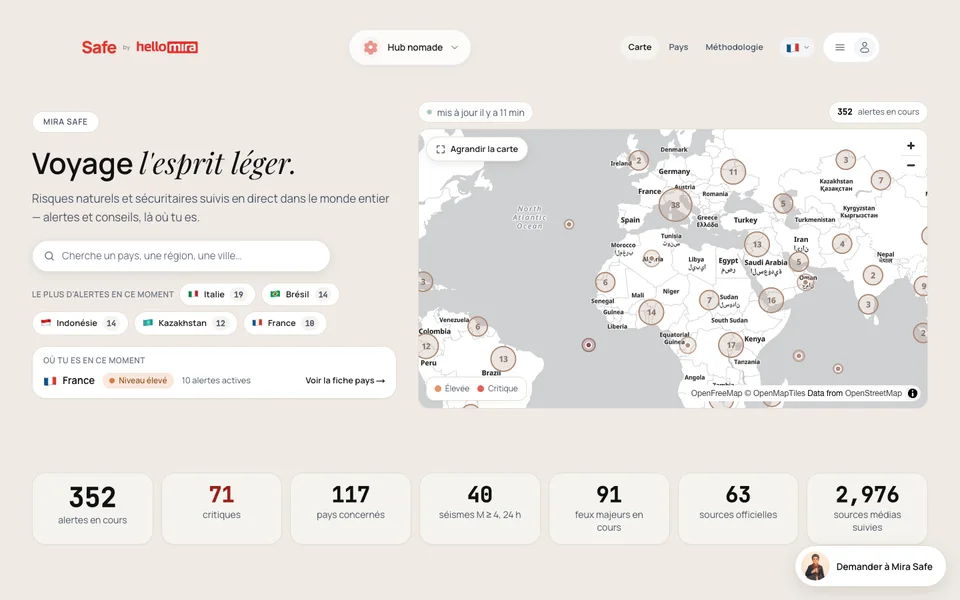Zoom in the map with plus
960x600 pixels.
(x=910, y=146)
